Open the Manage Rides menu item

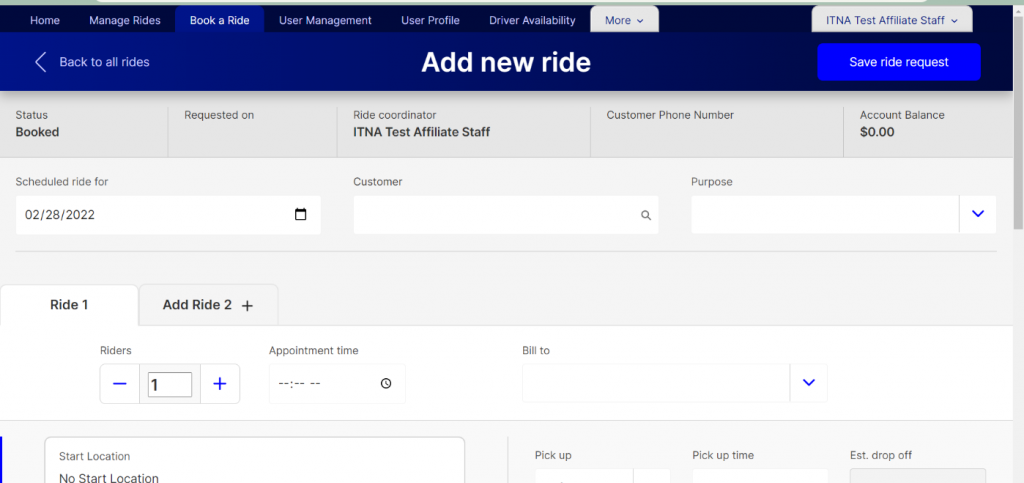pyautogui.click(x=124, y=20)
